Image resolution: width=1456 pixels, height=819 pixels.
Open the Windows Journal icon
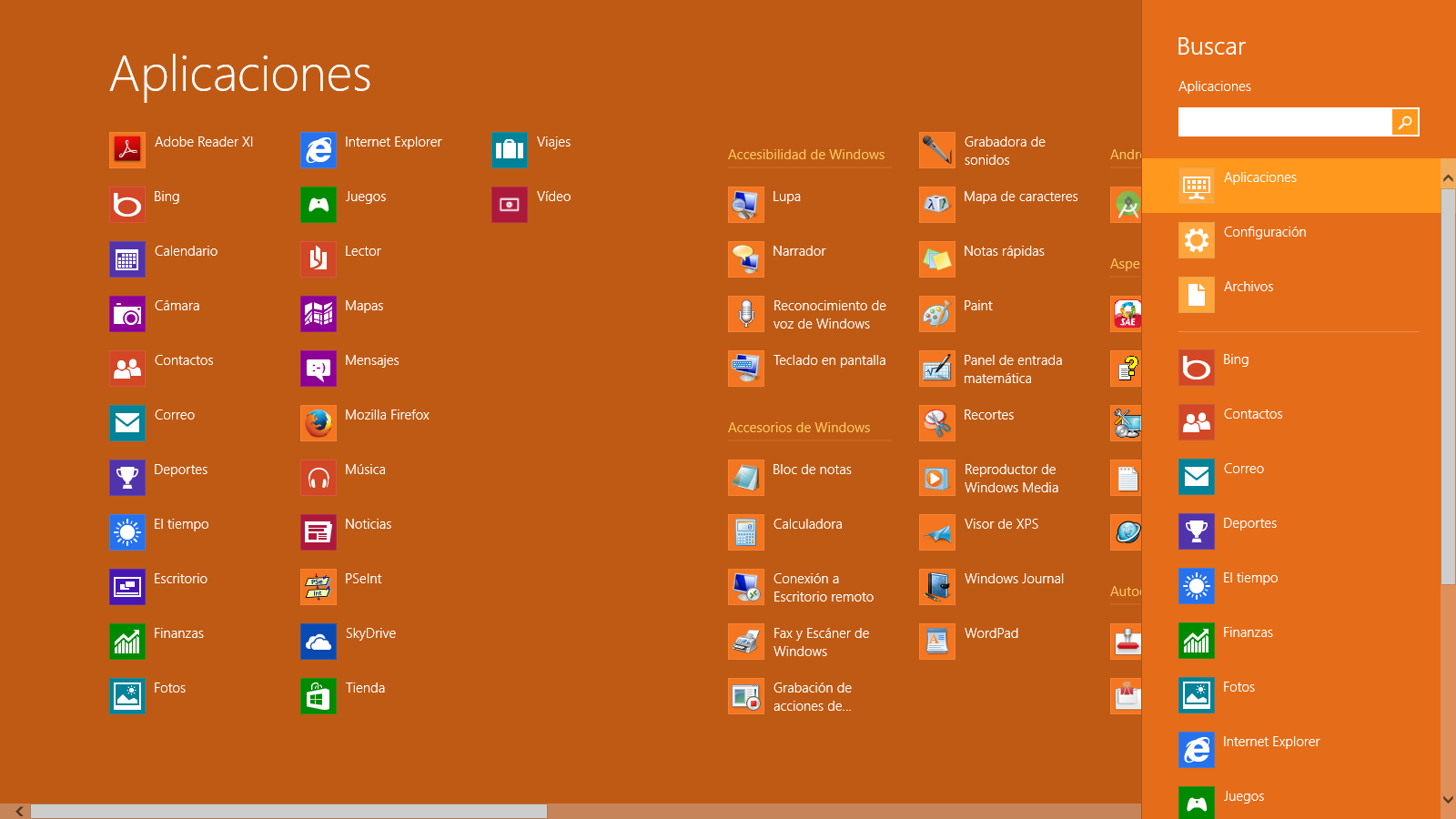pyautogui.click(x=936, y=587)
